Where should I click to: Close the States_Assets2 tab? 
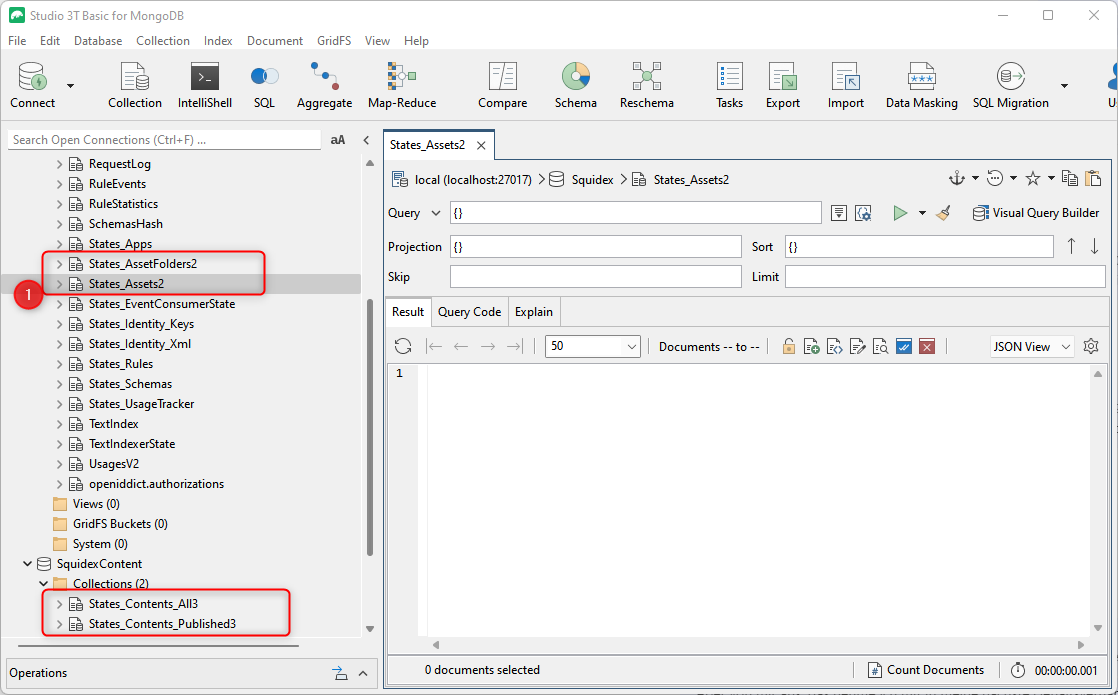481,145
